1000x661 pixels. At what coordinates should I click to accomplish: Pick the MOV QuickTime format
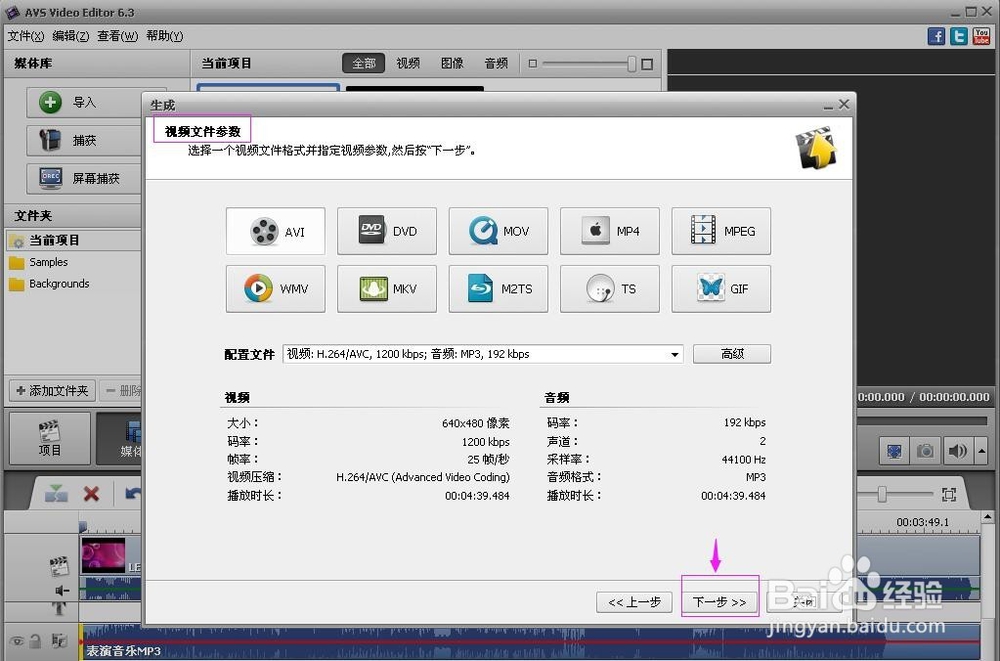pos(498,232)
